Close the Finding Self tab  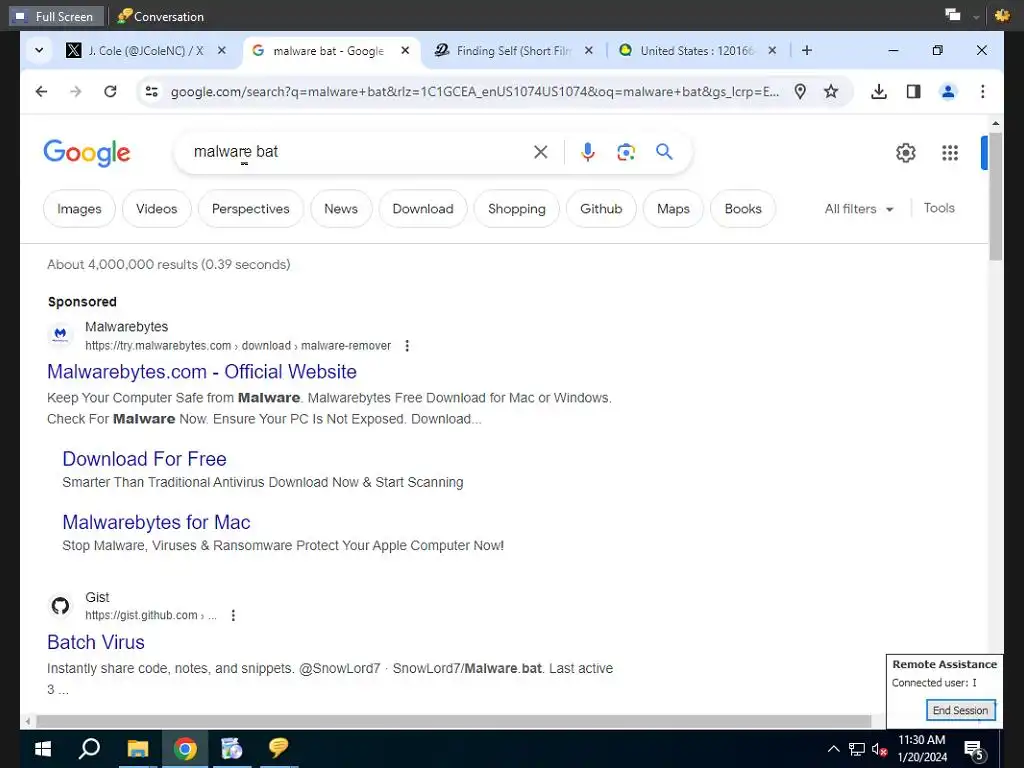588,50
